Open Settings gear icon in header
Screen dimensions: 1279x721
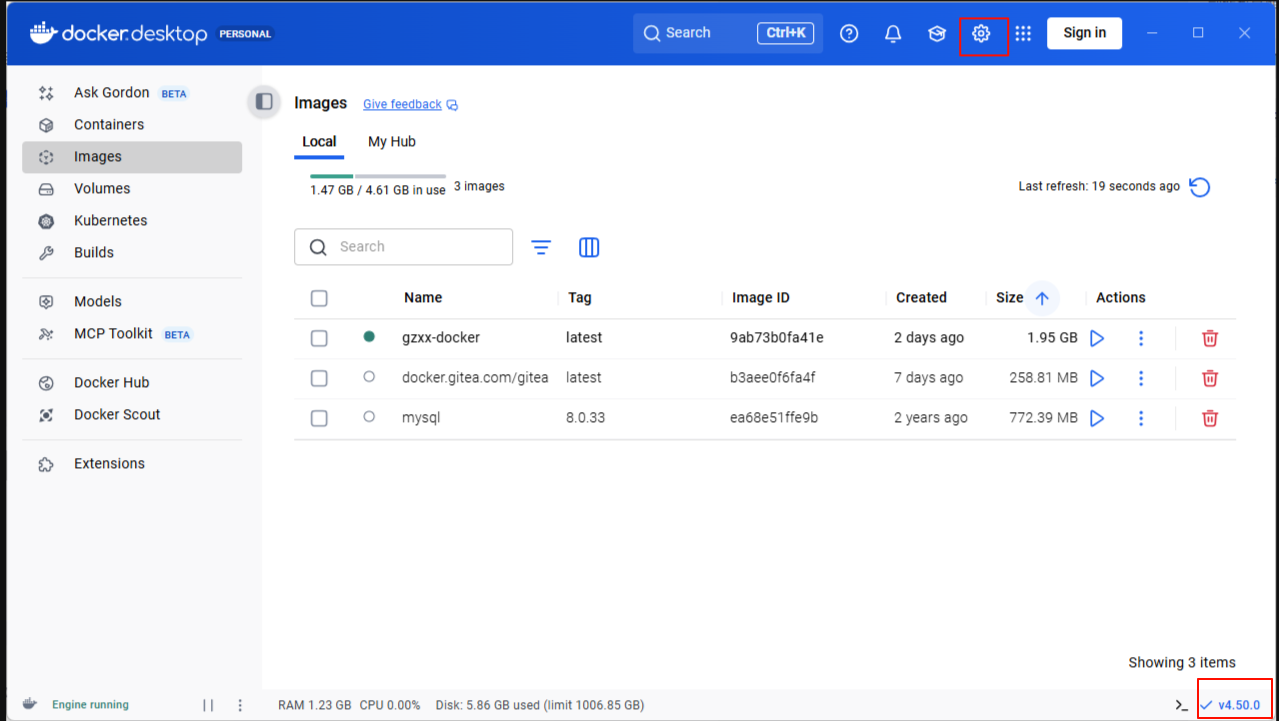coord(981,34)
